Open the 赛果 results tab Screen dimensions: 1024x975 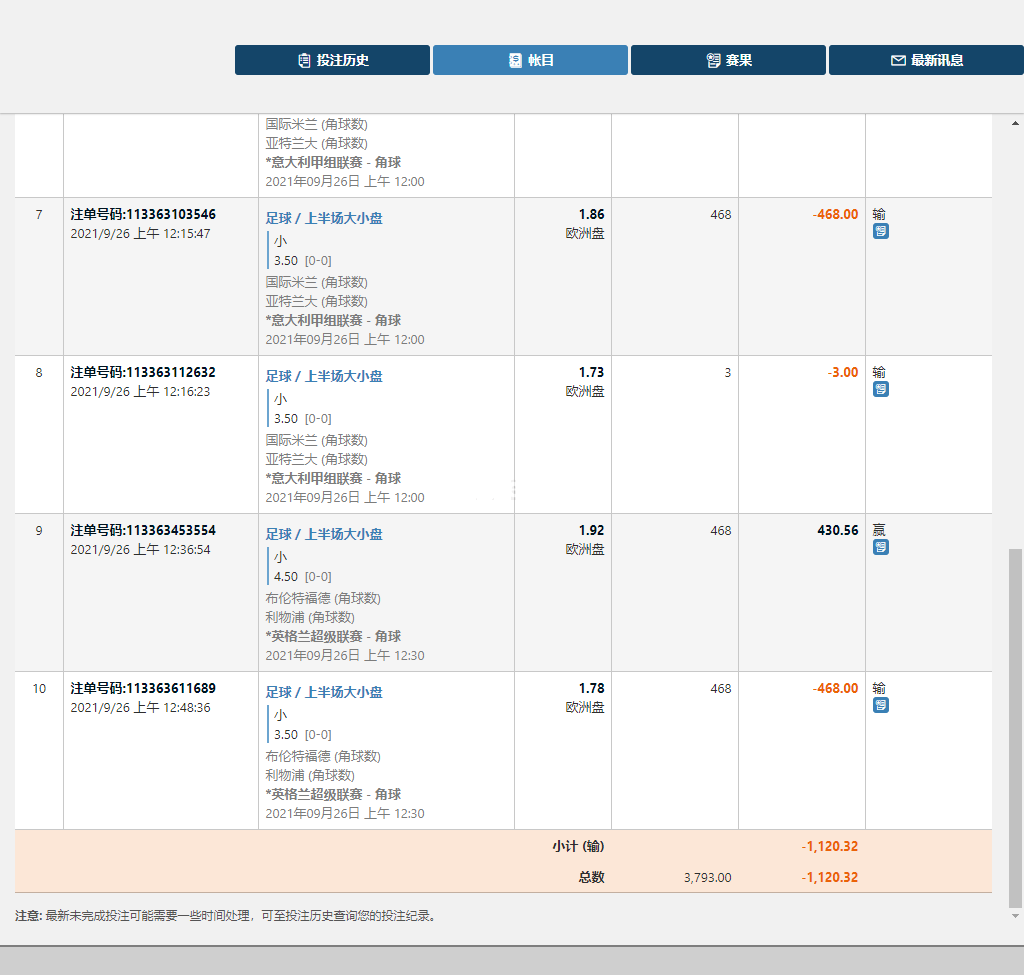coord(728,60)
